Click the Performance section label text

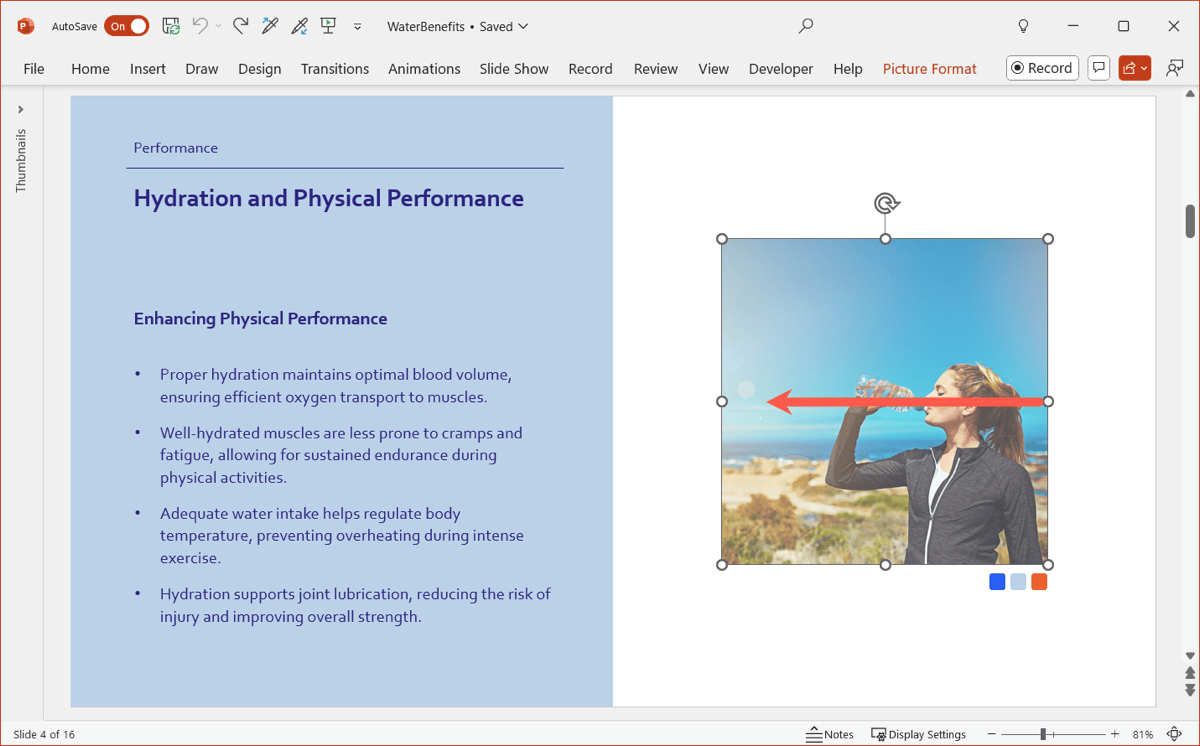[176, 148]
